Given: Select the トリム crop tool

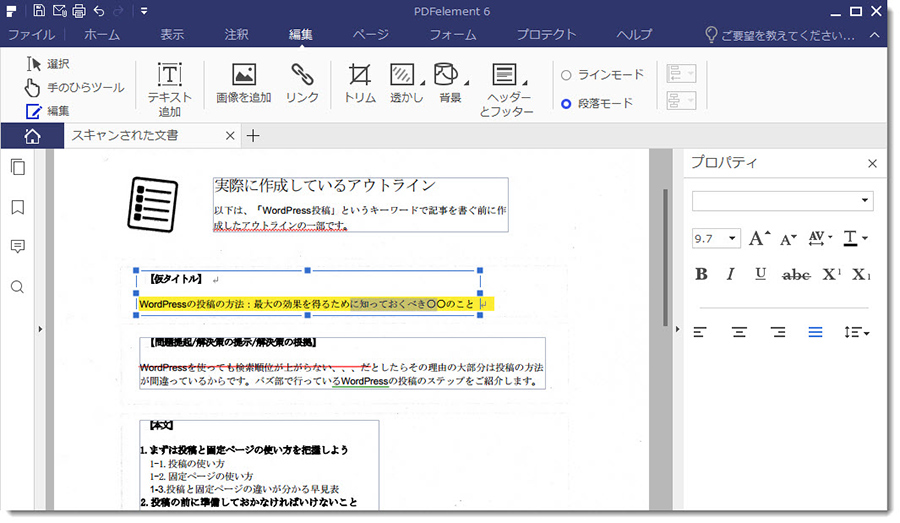Looking at the screenshot, I should click(360, 84).
